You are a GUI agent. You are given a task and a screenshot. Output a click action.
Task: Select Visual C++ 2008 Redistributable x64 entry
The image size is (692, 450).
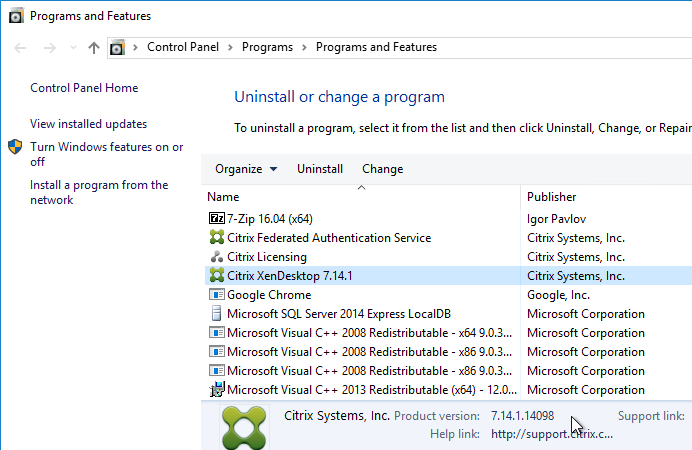[369, 333]
